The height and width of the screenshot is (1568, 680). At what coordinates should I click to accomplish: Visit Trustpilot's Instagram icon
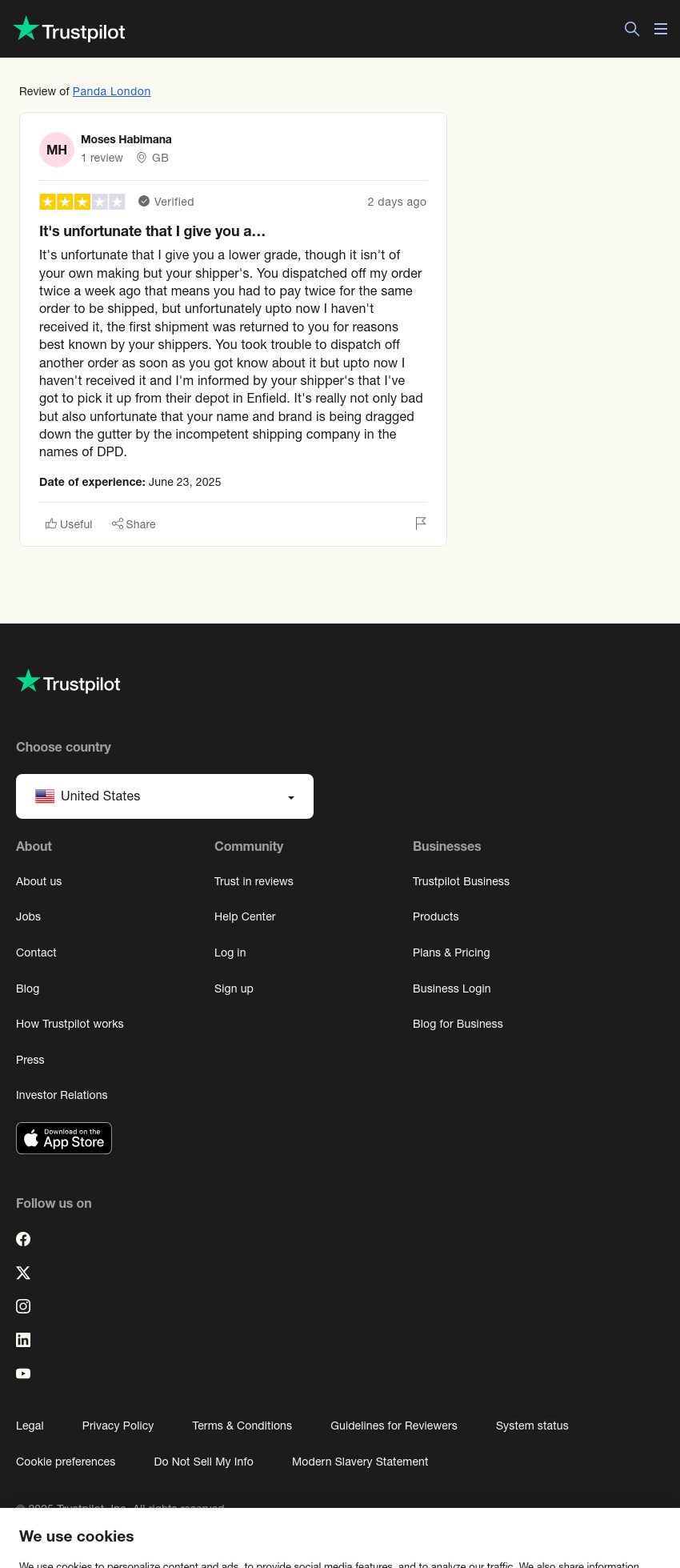coord(23,1306)
